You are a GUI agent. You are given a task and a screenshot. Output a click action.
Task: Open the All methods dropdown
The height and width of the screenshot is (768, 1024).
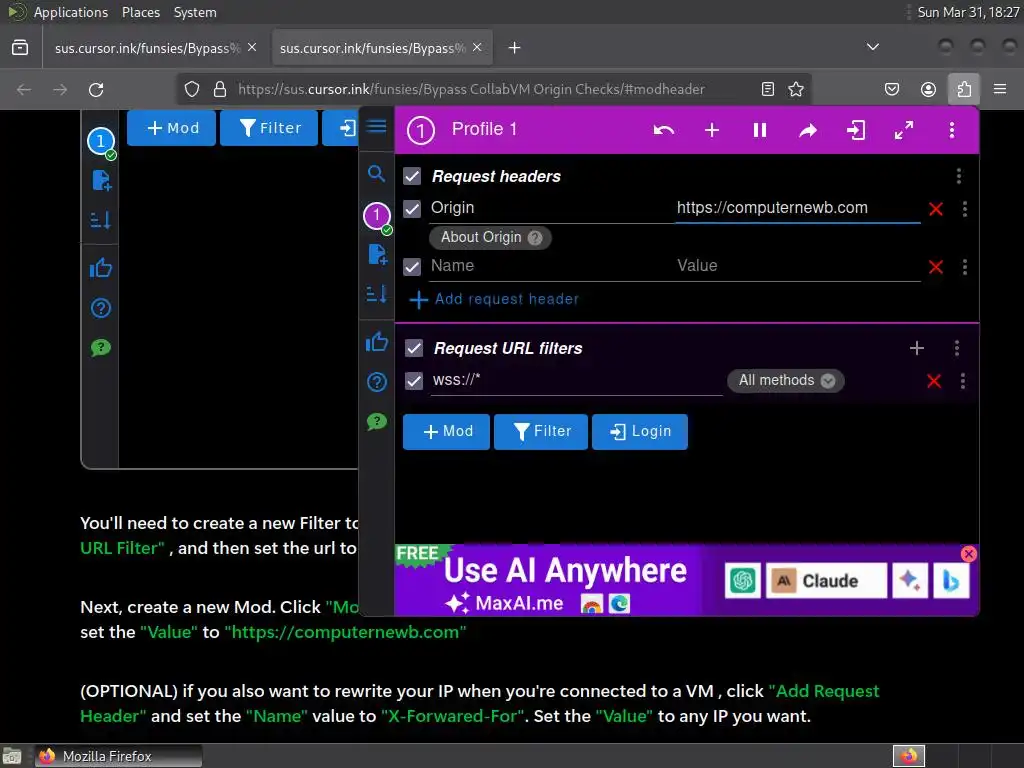pos(786,381)
